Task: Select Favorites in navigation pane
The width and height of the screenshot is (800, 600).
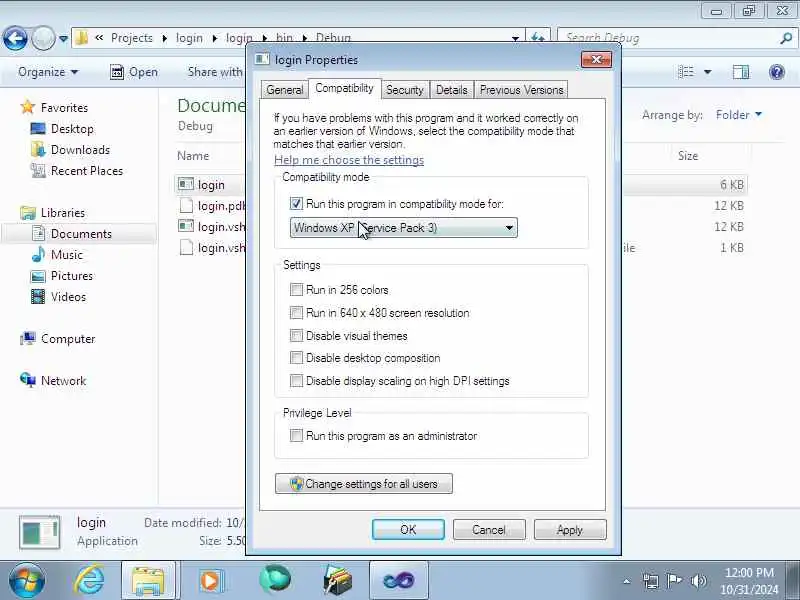Action: click(54, 108)
